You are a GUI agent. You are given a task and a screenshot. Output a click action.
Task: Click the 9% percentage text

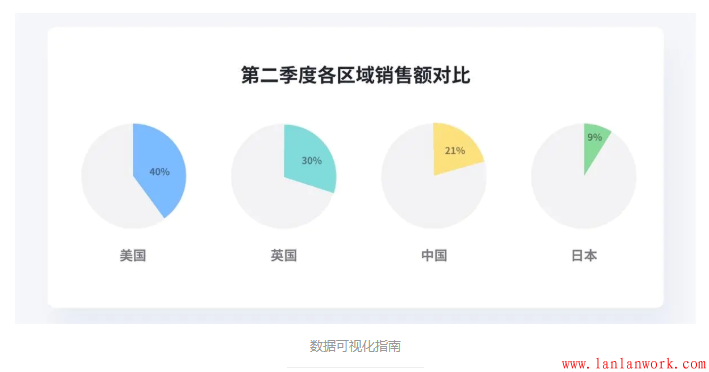595,137
